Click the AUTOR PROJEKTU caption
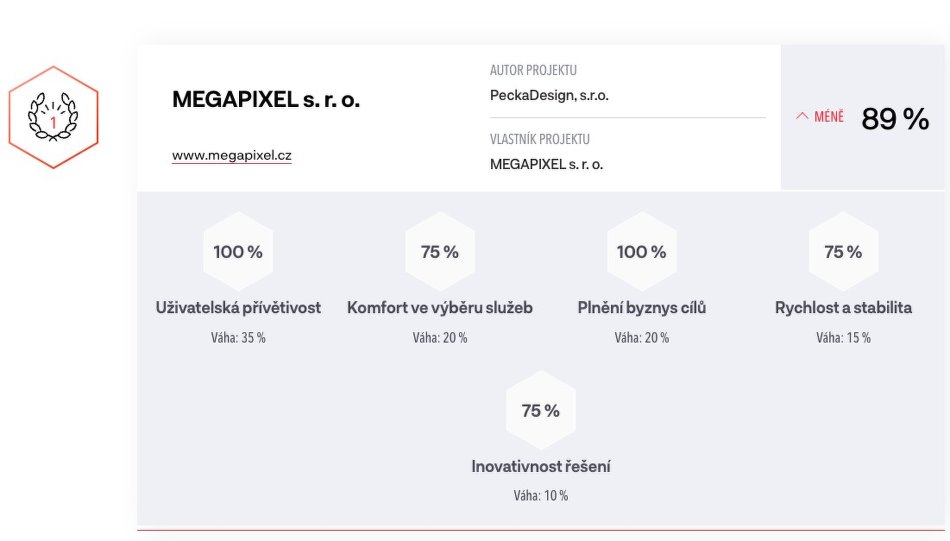The width and height of the screenshot is (950, 541). (533, 70)
